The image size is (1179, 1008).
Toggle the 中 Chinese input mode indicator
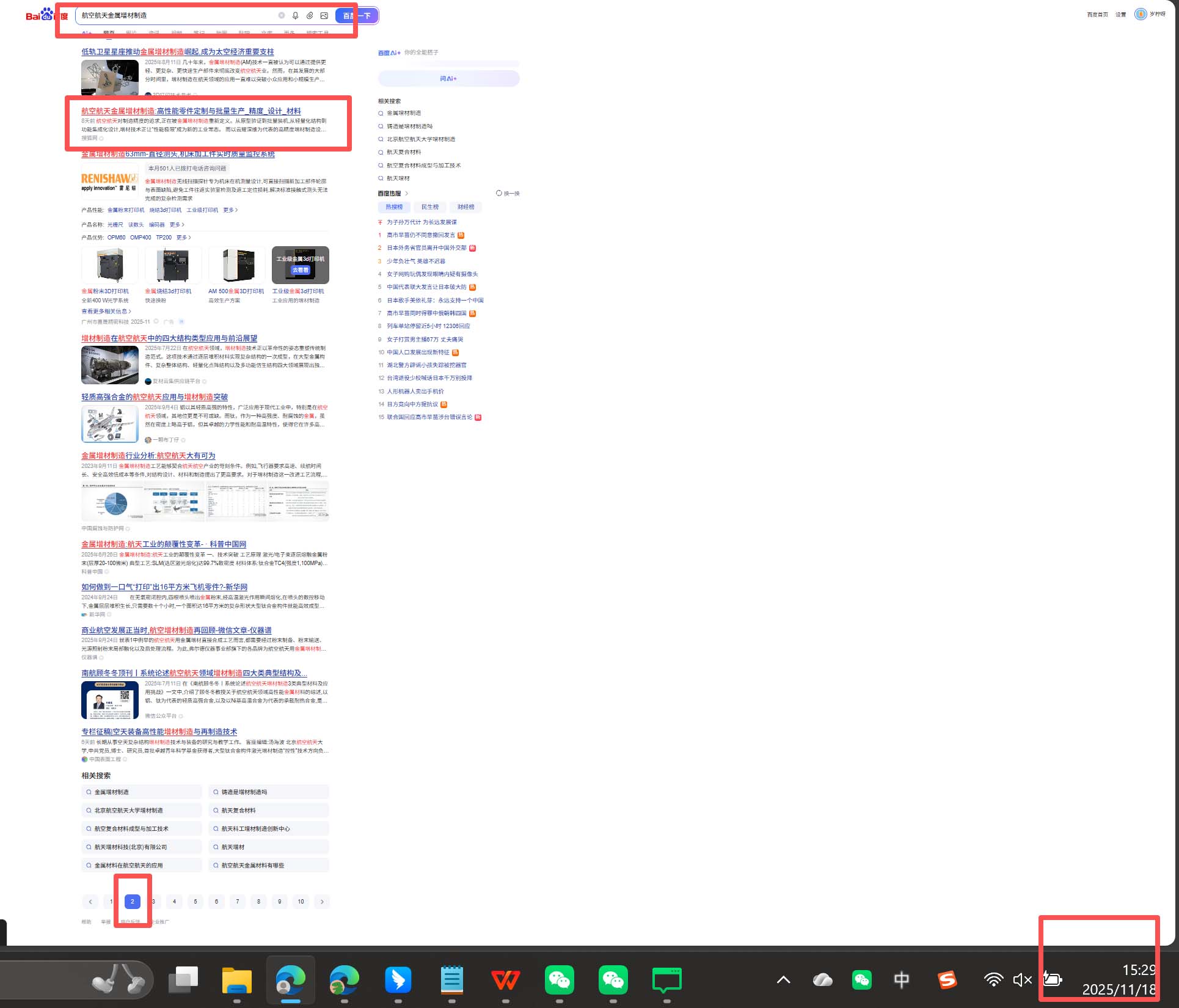click(901, 980)
